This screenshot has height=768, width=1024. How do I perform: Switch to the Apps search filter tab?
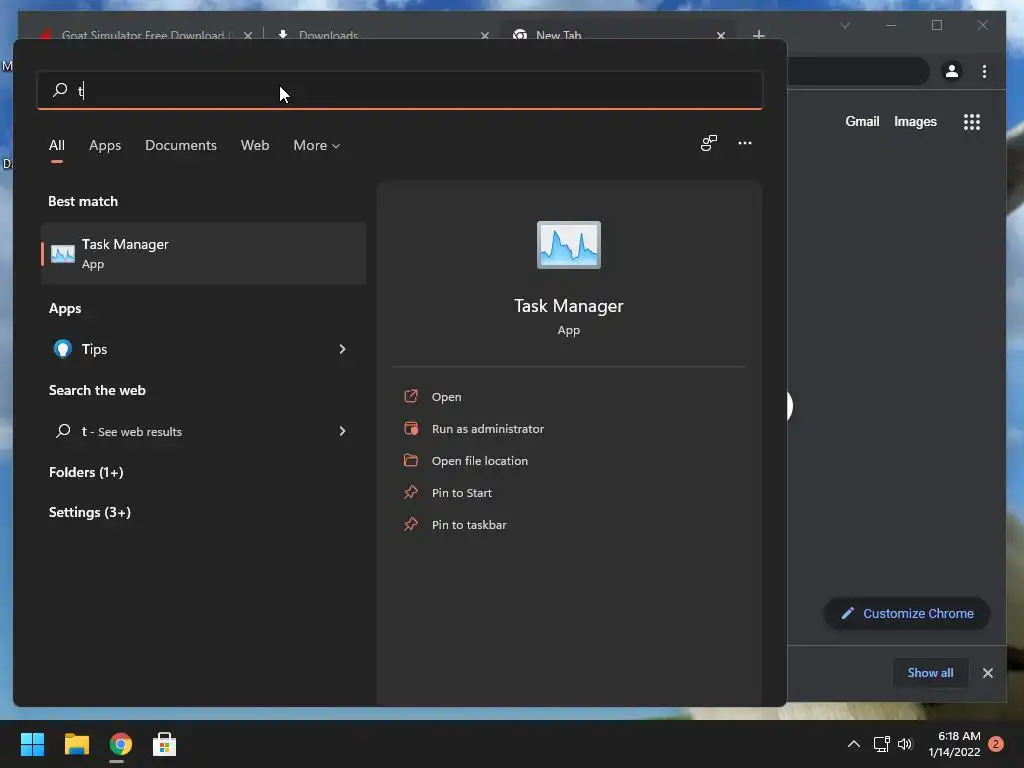pos(105,146)
